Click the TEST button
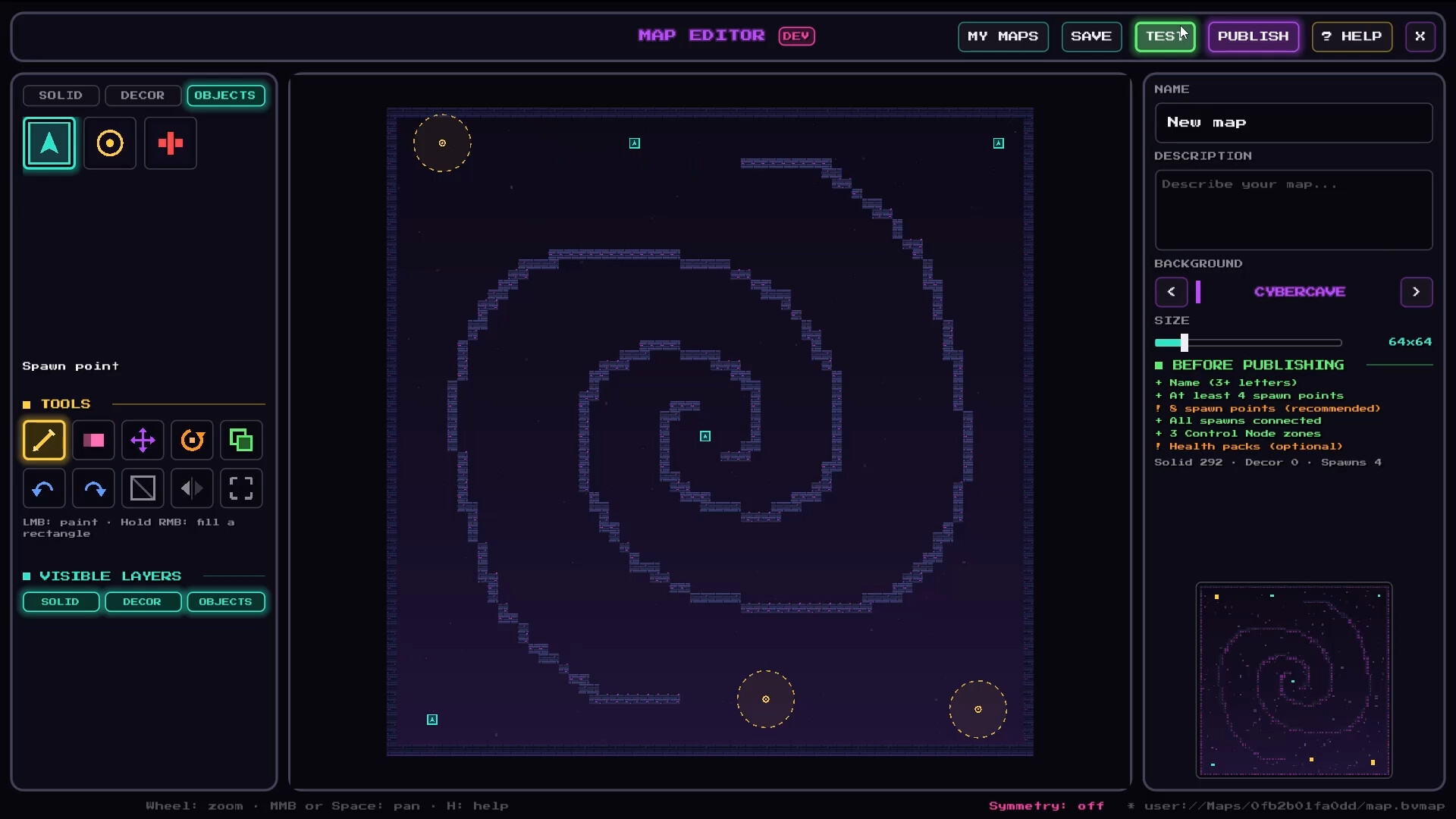Image resolution: width=1456 pixels, height=819 pixels. coord(1165,36)
